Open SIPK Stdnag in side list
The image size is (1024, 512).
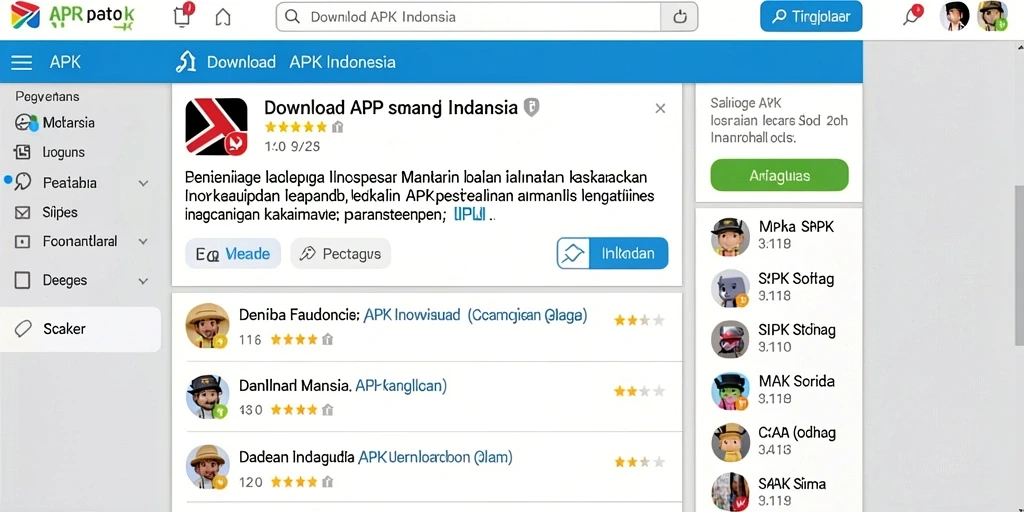(x=797, y=330)
